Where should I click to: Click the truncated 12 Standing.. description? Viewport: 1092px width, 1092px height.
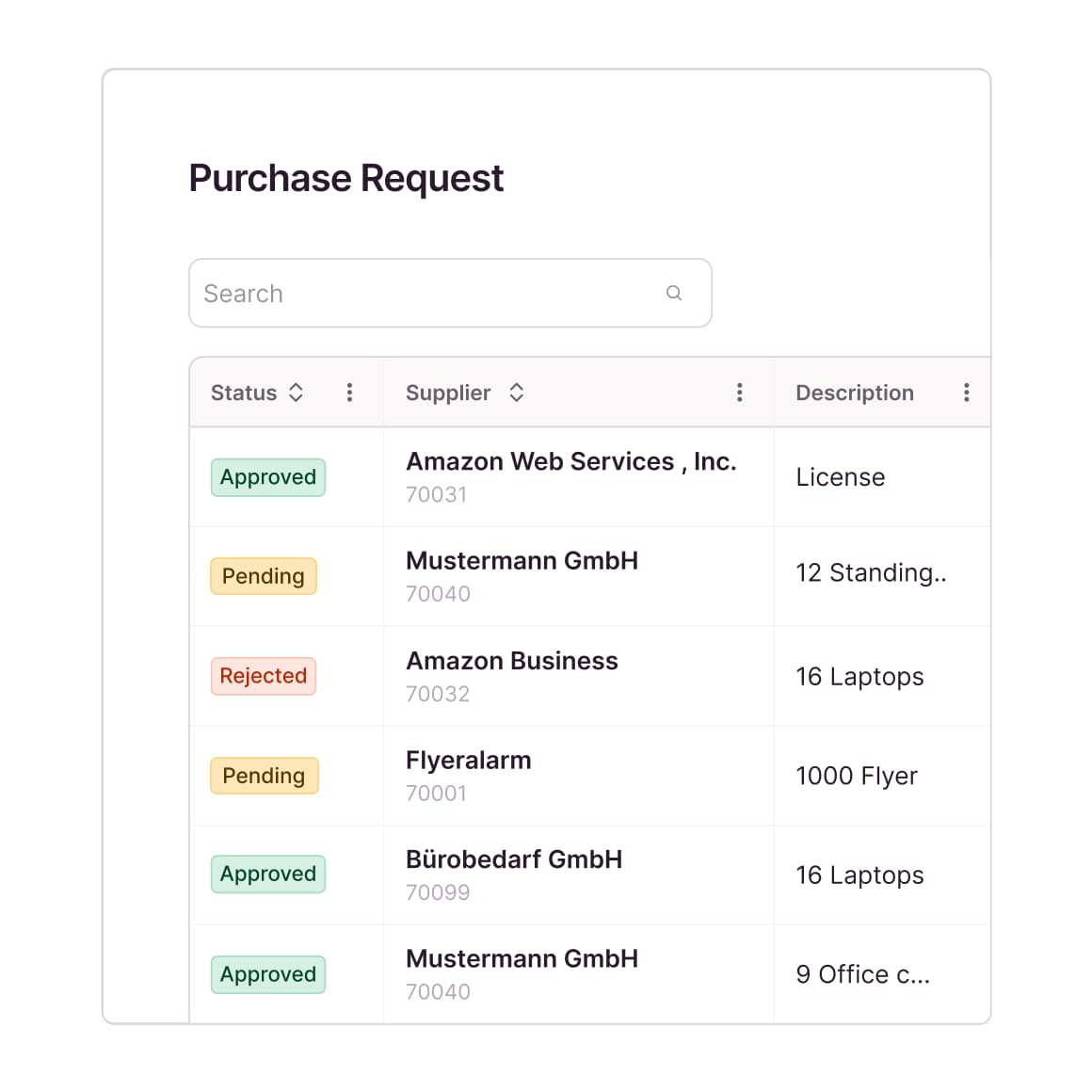pyautogui.click(x=871, y=573)
